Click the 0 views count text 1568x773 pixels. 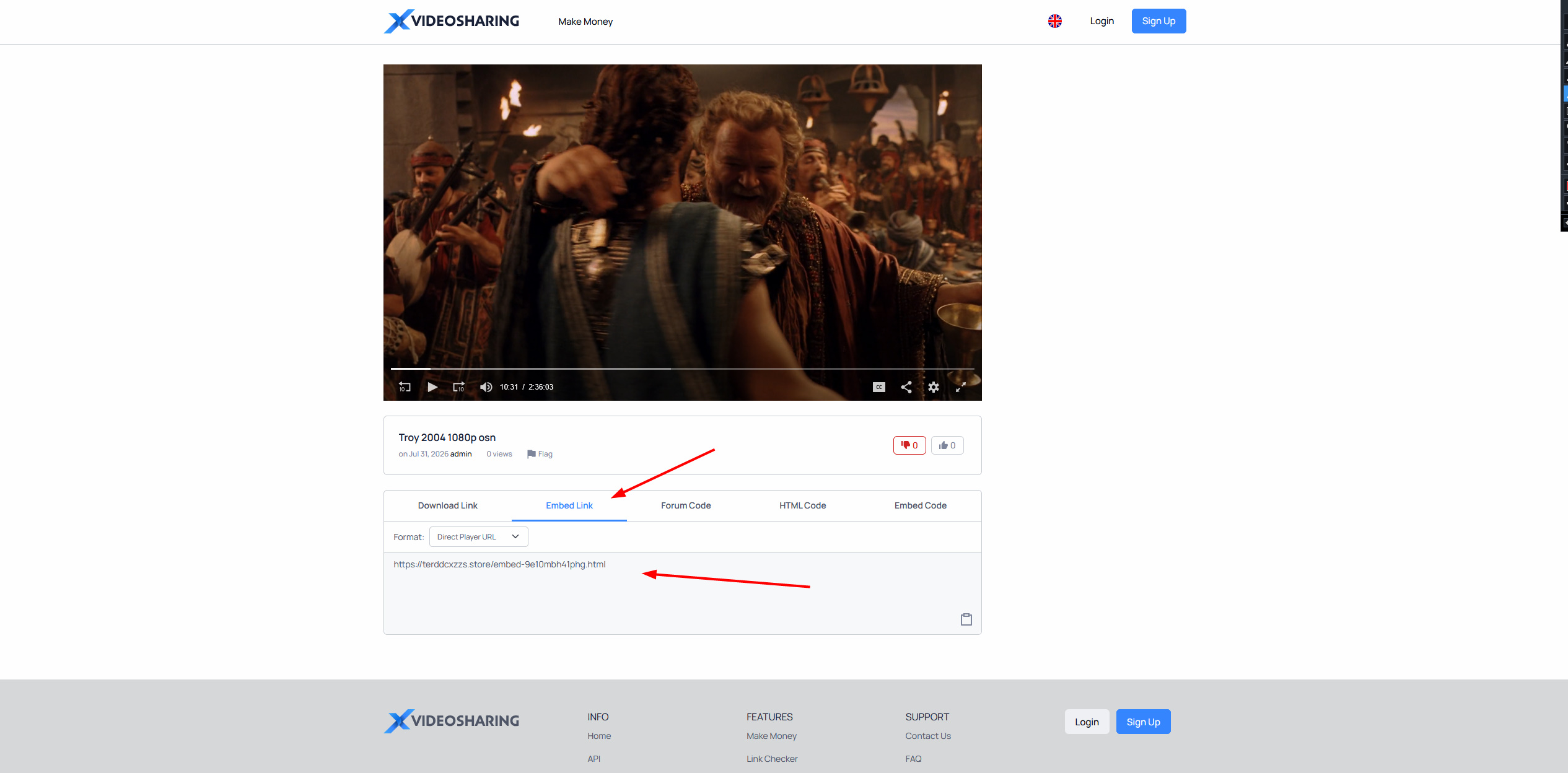(499, 454)
